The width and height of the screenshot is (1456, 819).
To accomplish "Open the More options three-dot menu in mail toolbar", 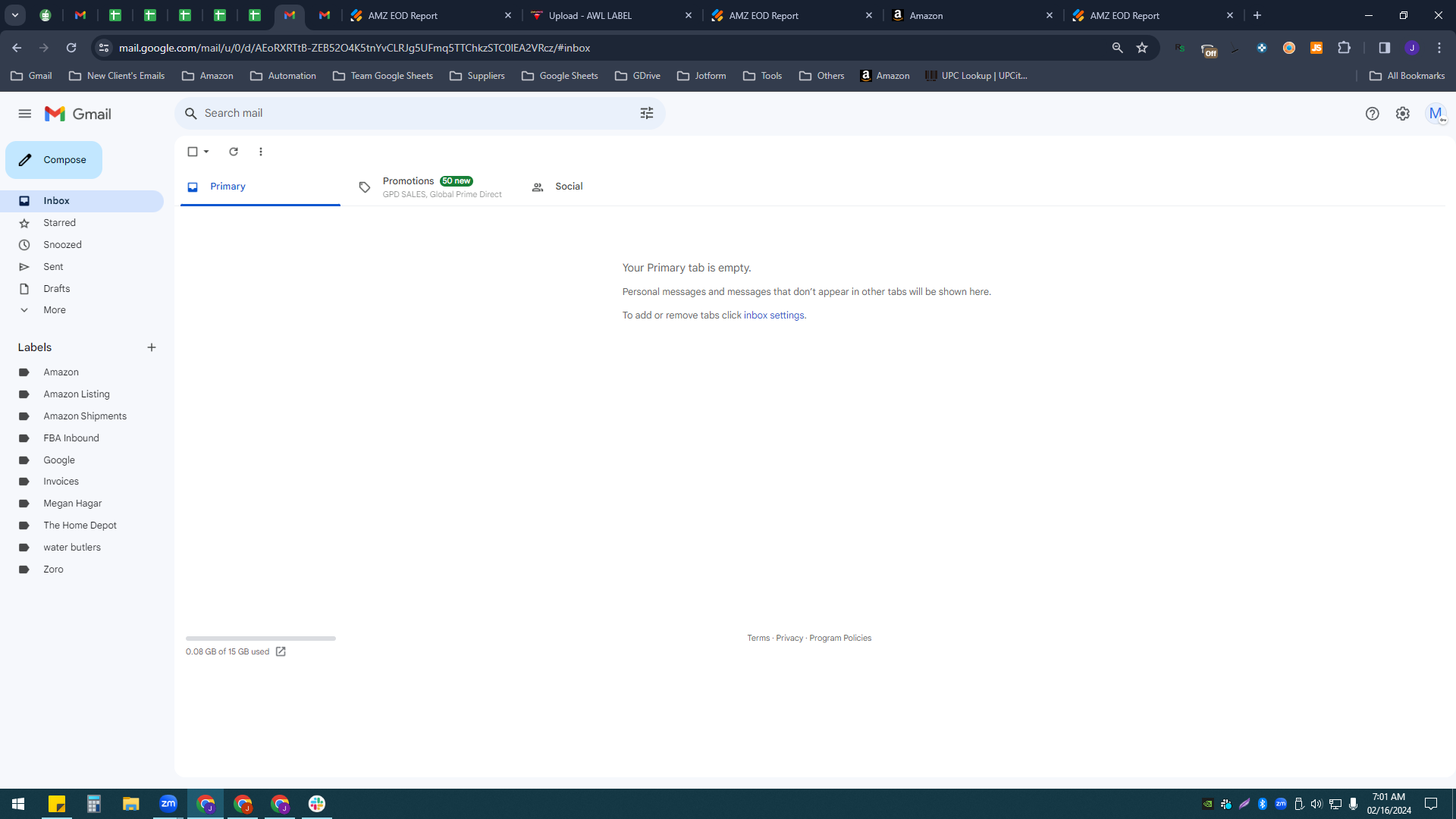I will click(261, 152).
